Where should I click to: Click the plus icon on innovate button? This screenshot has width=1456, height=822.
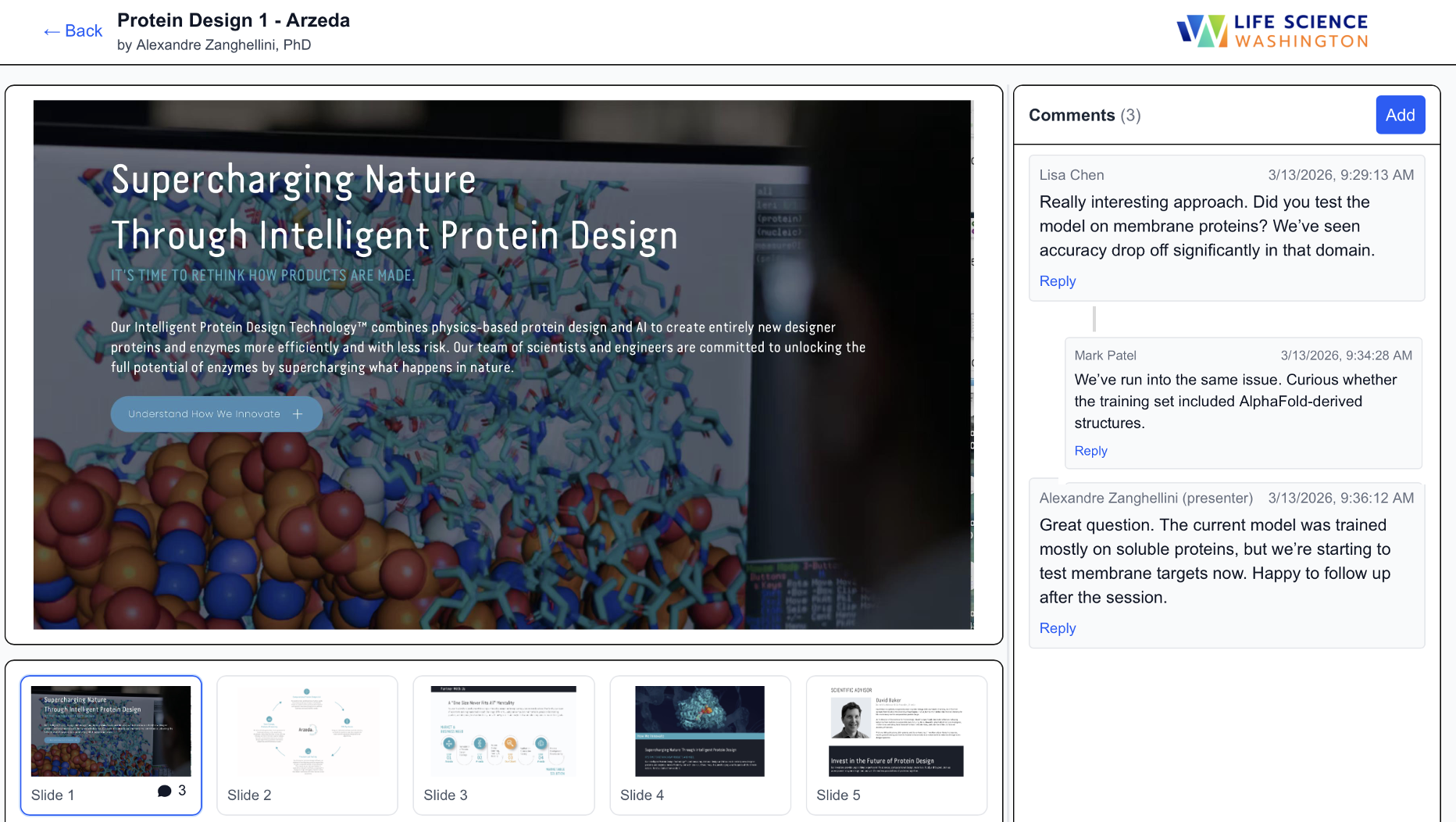[298, 414]
